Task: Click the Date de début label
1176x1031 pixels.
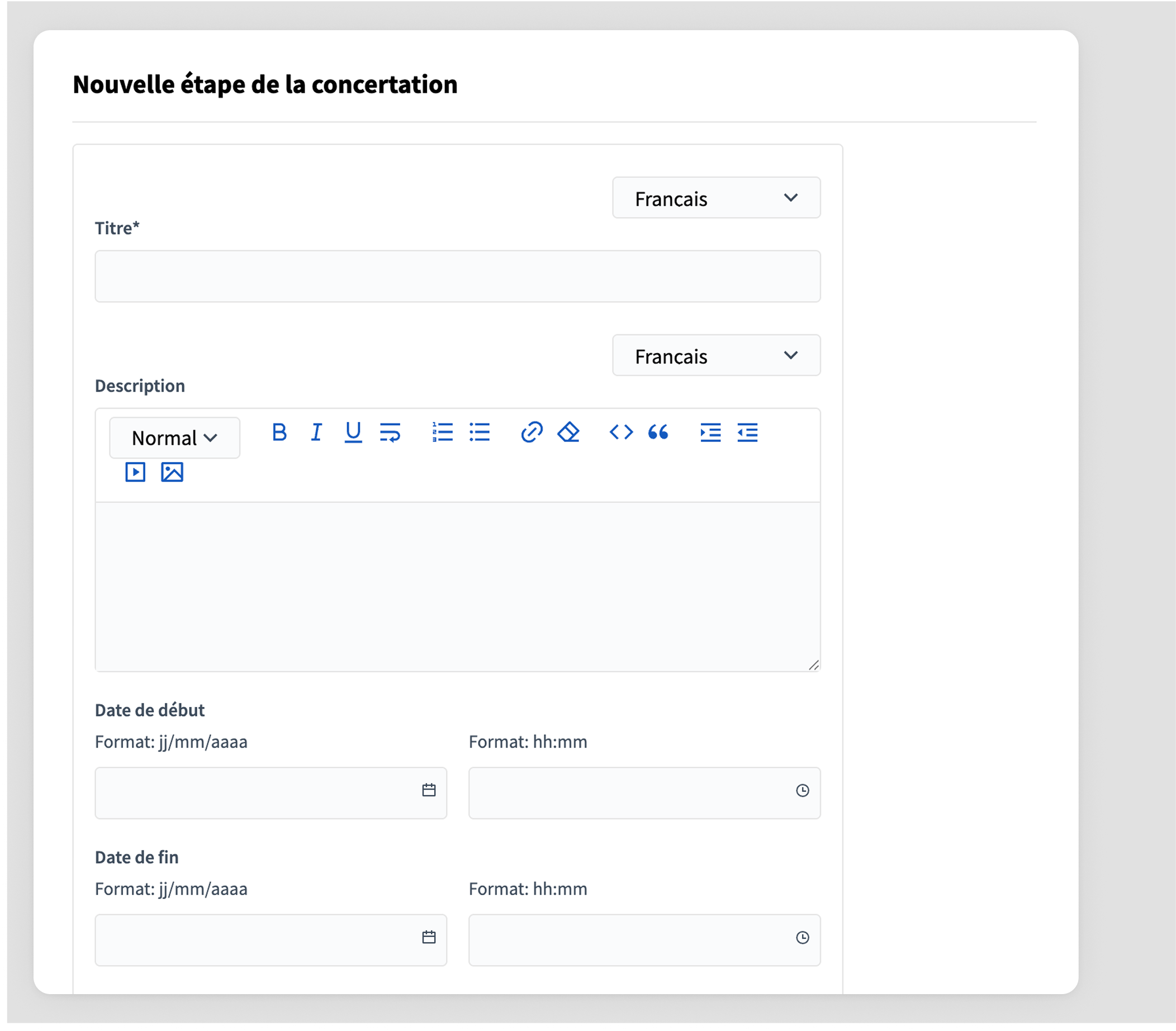Action: (x=150, y=711)
